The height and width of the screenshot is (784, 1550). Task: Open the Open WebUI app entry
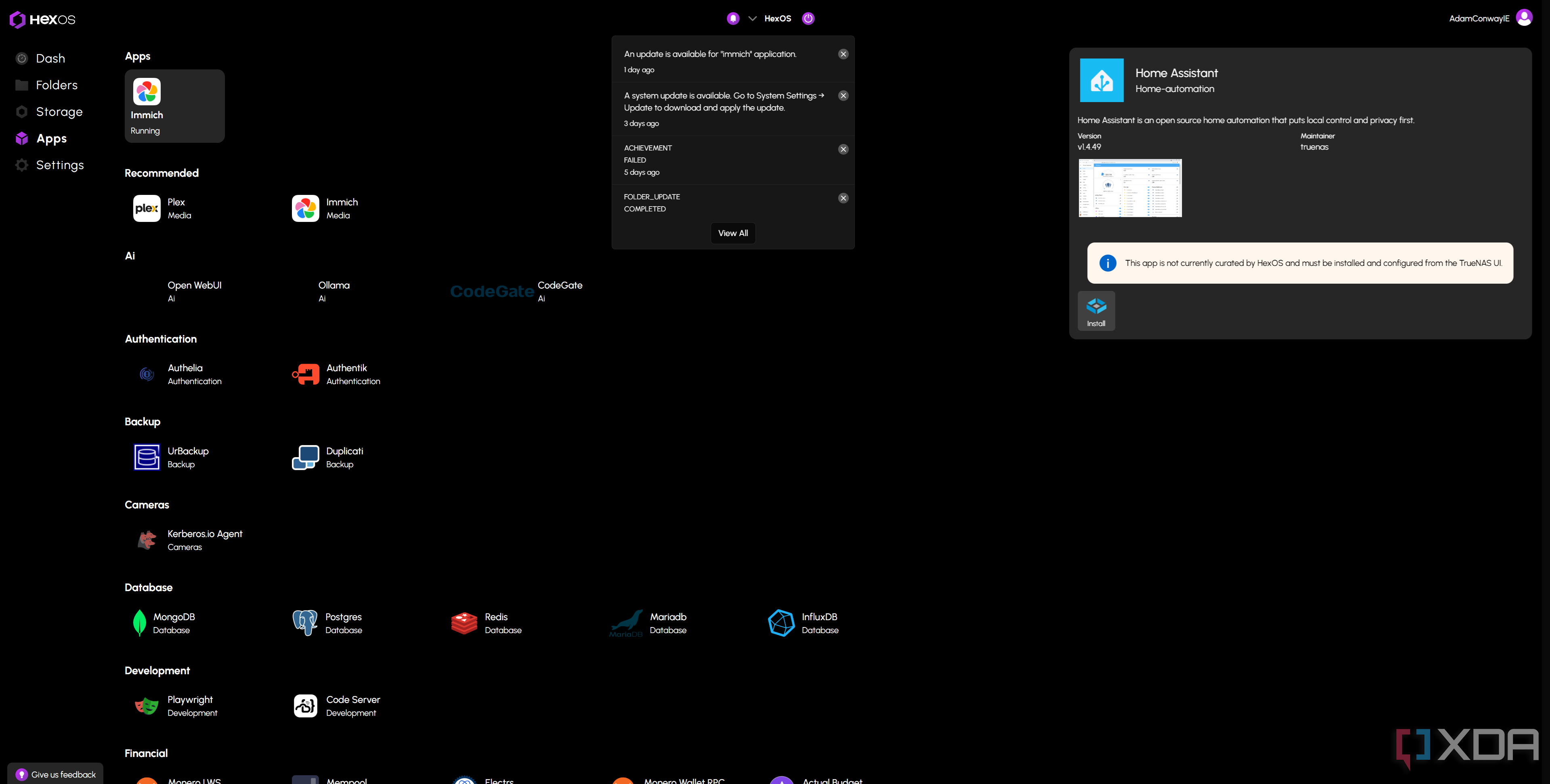(x=194, y=291)
